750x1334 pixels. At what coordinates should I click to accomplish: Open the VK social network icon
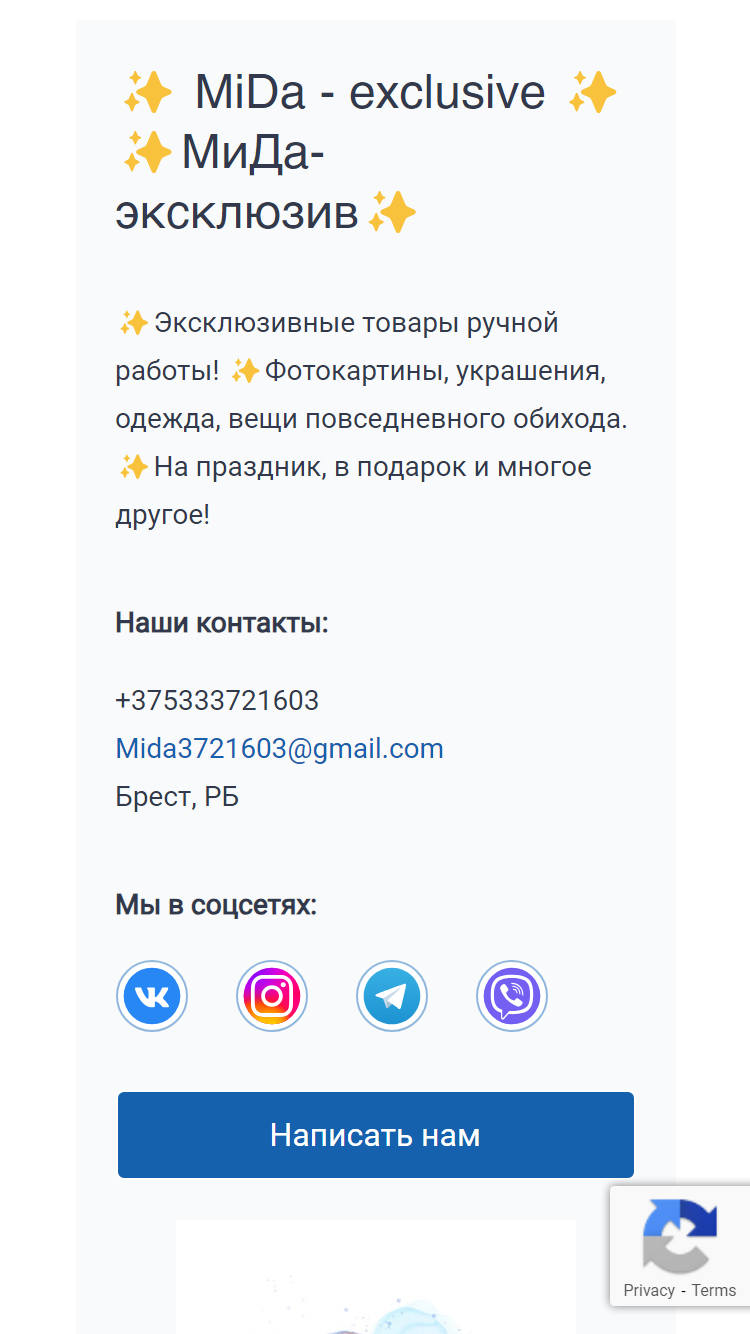152,996
